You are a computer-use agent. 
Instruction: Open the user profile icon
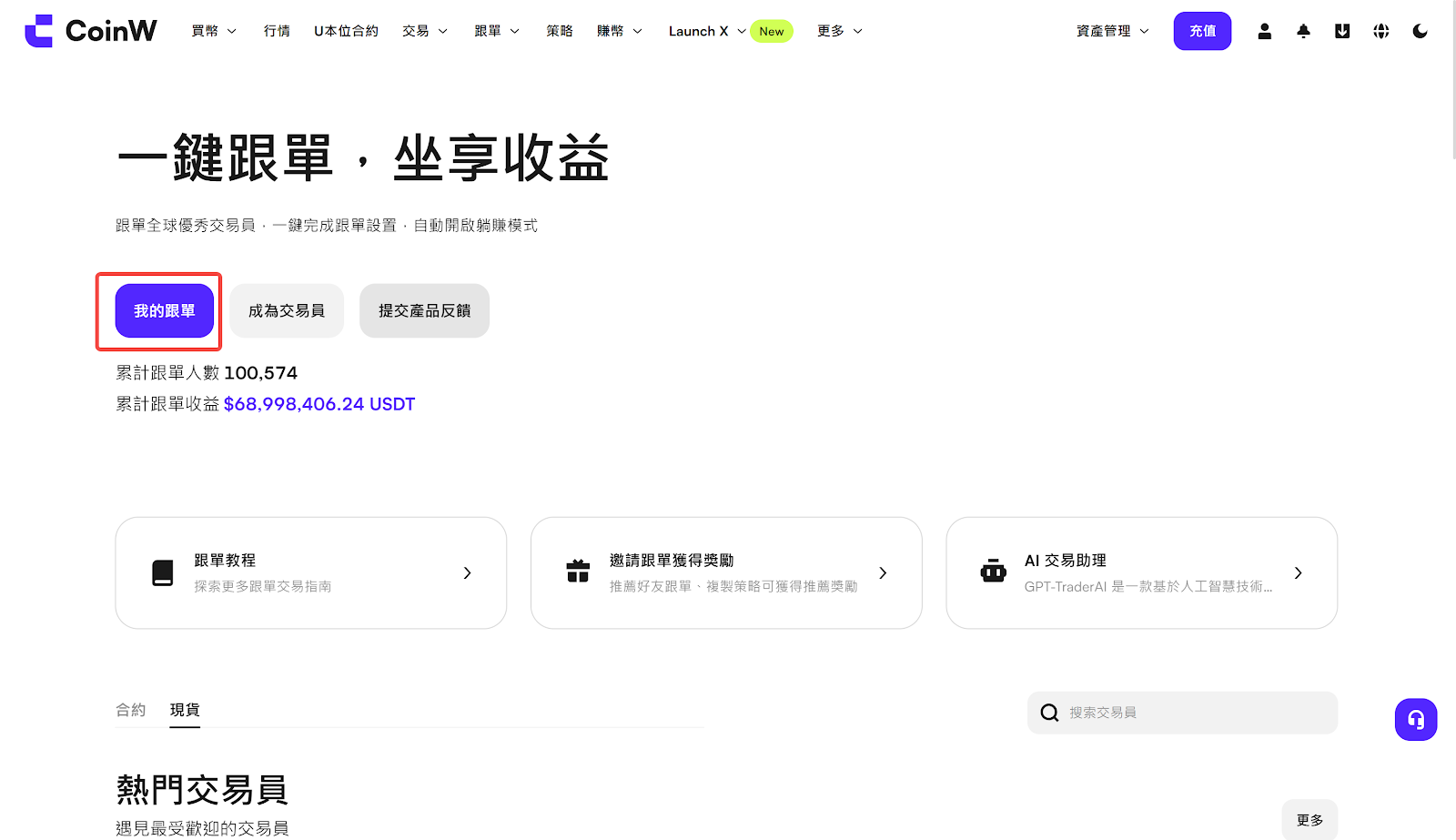1264,31
